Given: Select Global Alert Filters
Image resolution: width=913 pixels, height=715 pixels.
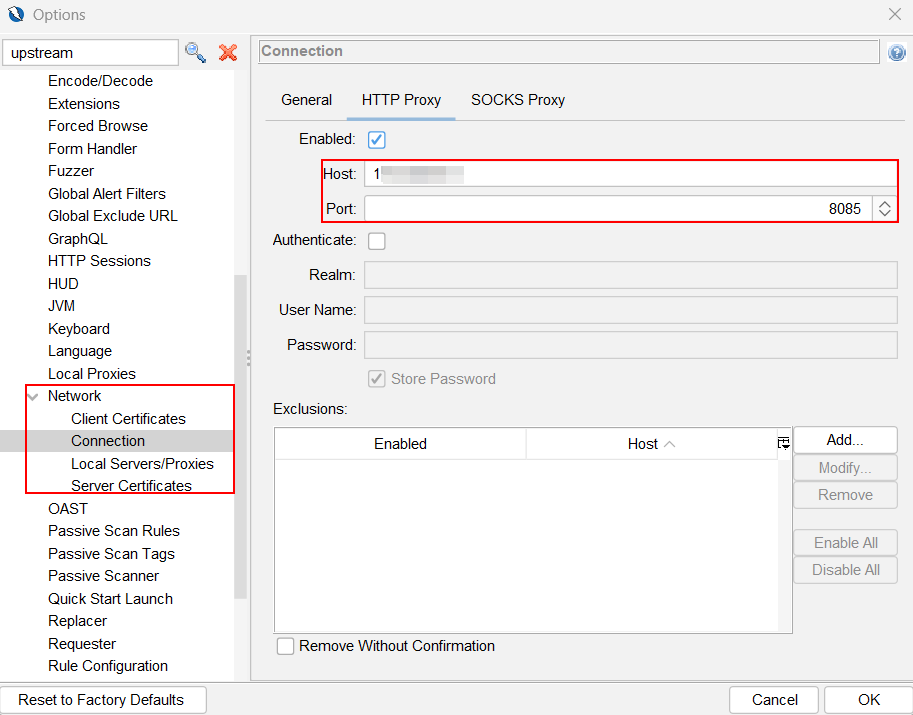Looking at the screenshot, I should click(x=107, y=194).
